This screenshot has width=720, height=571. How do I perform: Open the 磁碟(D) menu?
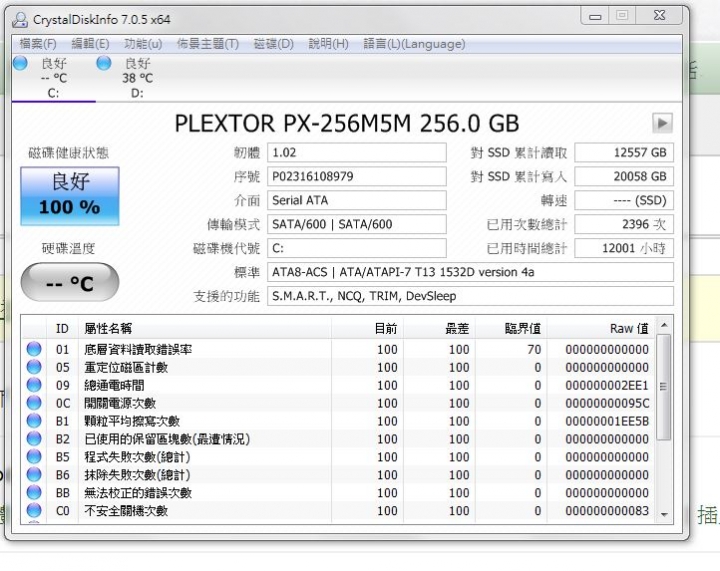(274, 44)
